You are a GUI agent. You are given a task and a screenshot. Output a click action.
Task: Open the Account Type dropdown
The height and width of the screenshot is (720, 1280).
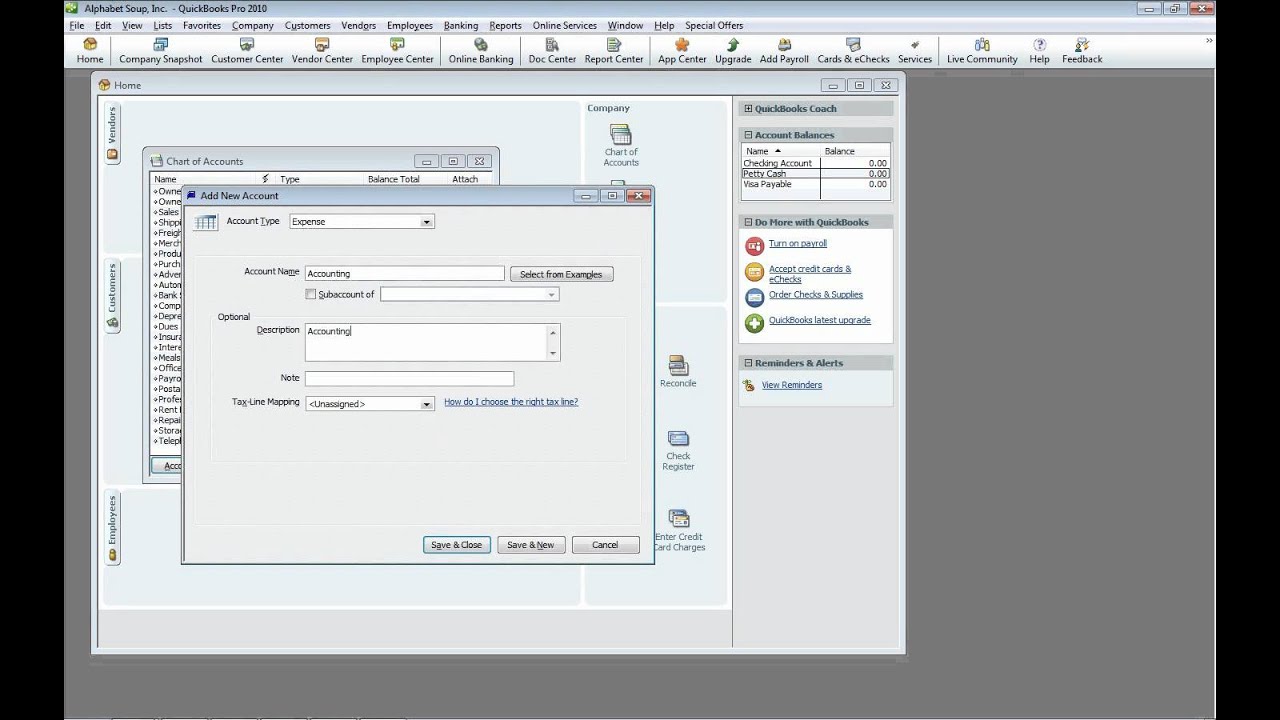click(426, 222)
